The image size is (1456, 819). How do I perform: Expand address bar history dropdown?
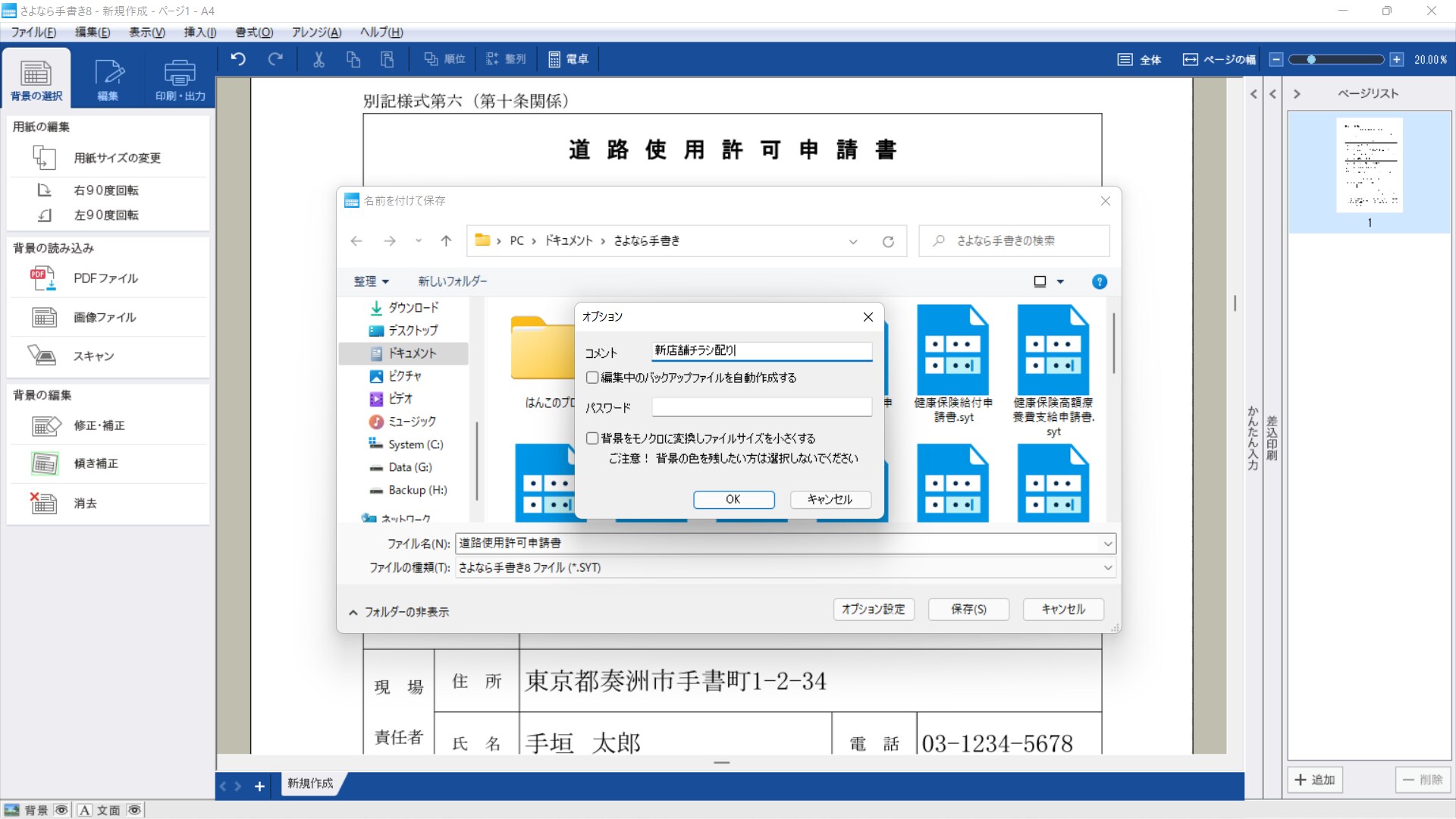pyautogui.click(x=853, y=241)
